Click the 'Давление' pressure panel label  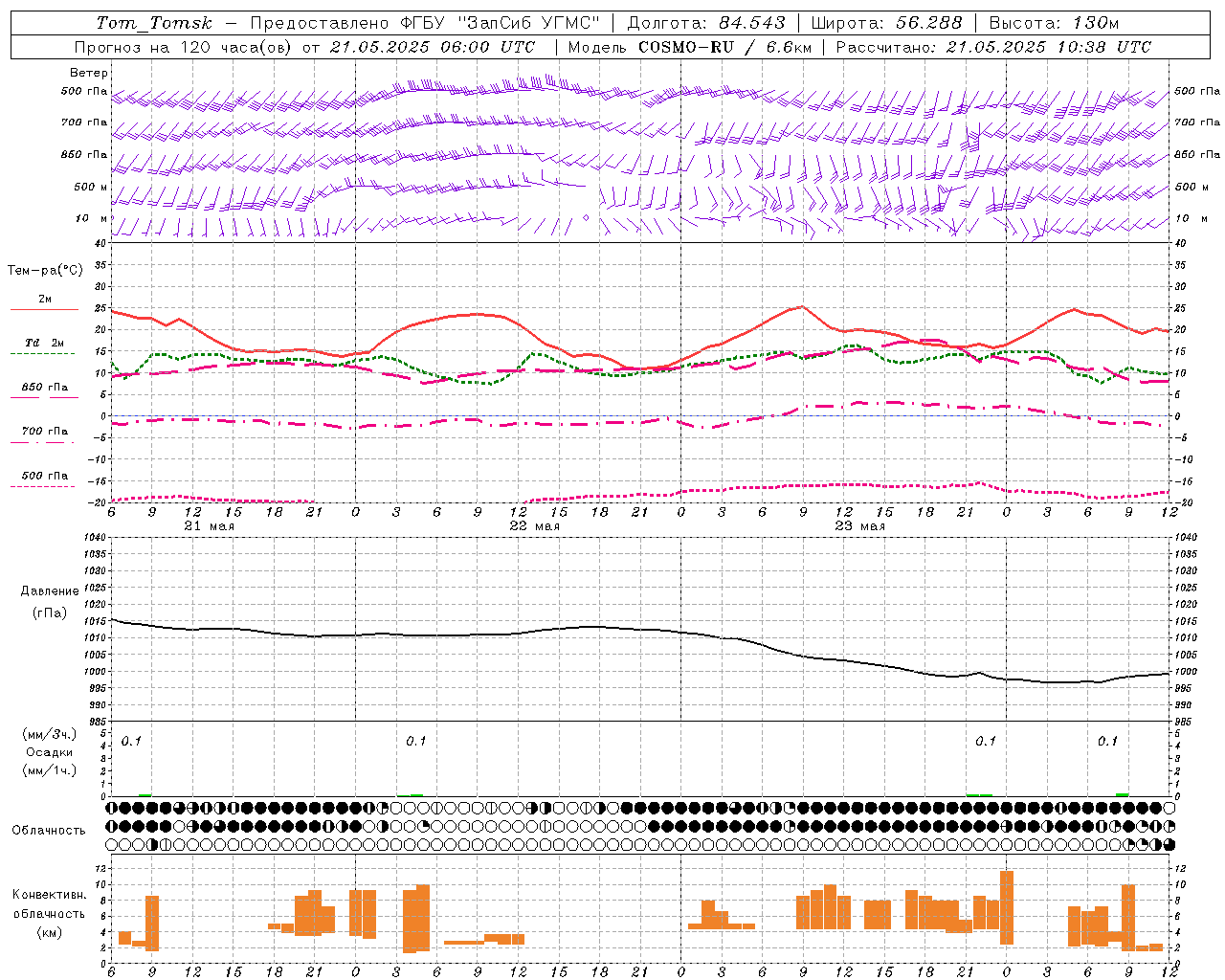pyautogui.click(x=49, y=591)
